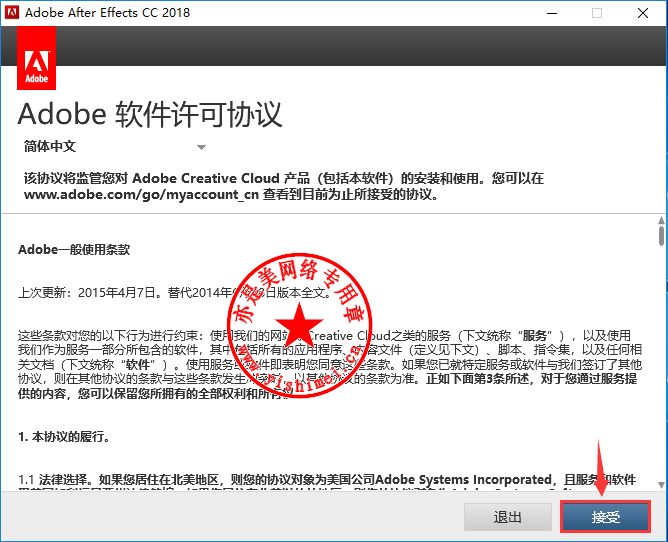Click the red Adobe logo
This screenshot has width=668, height=542.
click(x=36, y=58)
